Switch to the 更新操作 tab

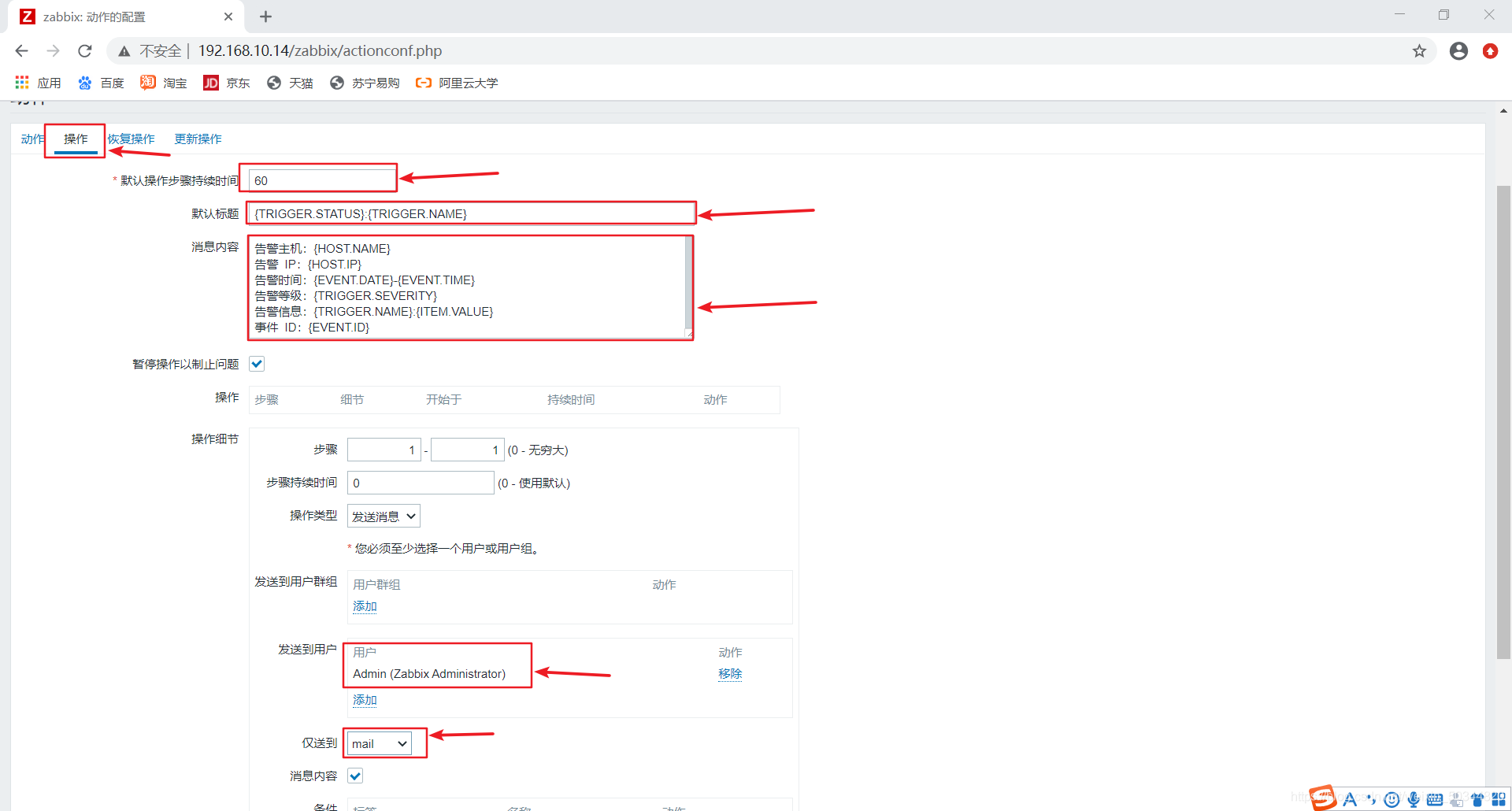pyautogui.click(x=198, y=139)
